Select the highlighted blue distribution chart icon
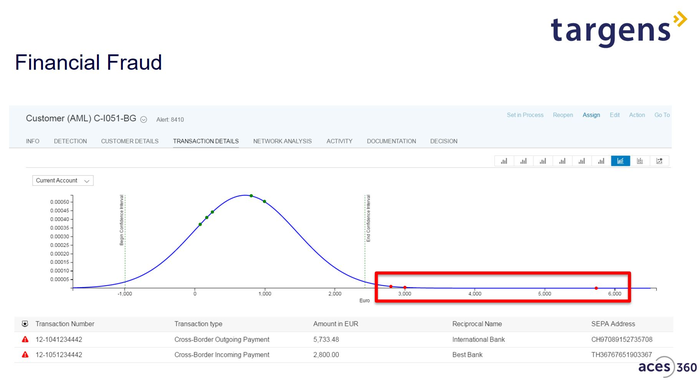 pos(620,161)
